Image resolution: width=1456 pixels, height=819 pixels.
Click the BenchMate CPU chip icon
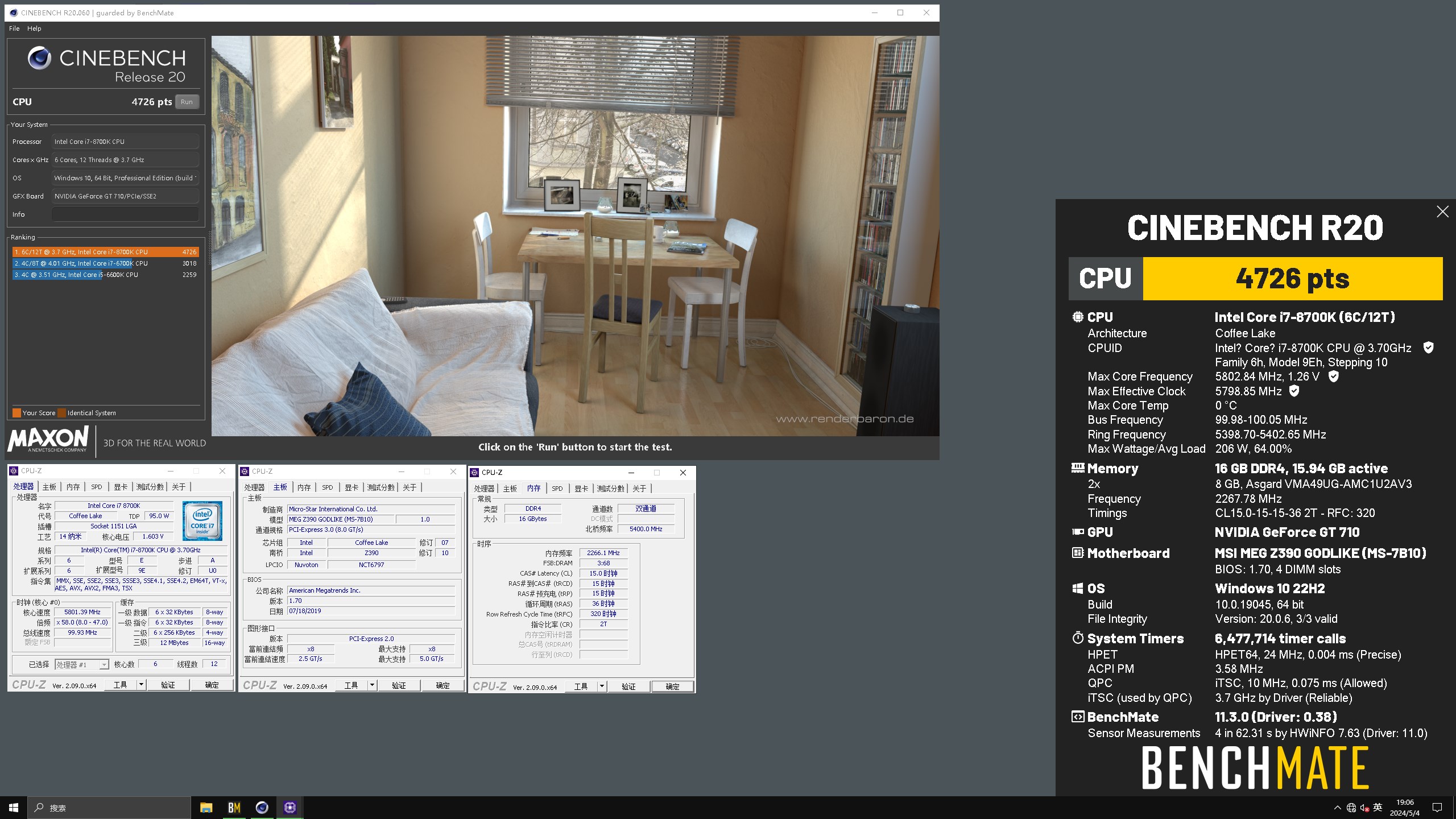pos(1077,317)
